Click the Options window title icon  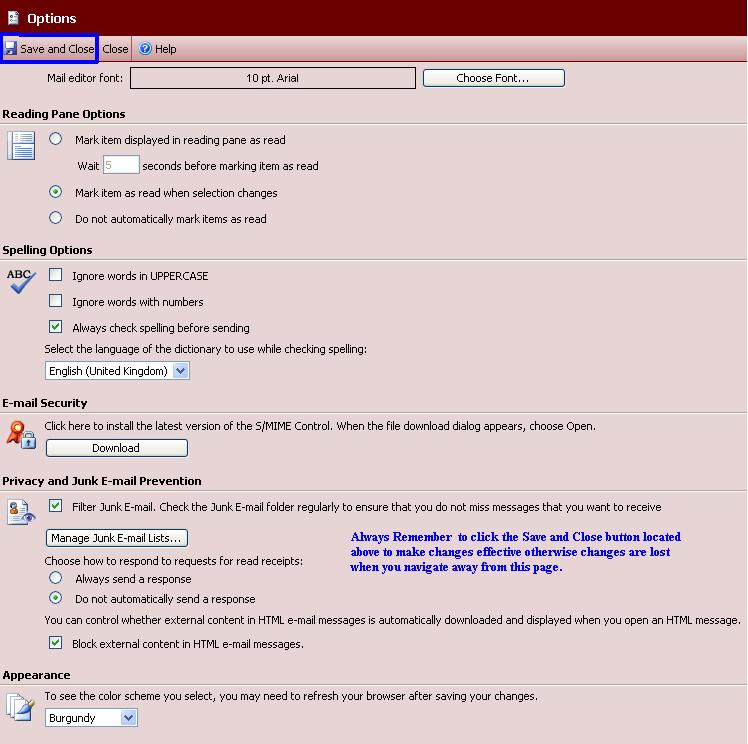click(13, 18)
